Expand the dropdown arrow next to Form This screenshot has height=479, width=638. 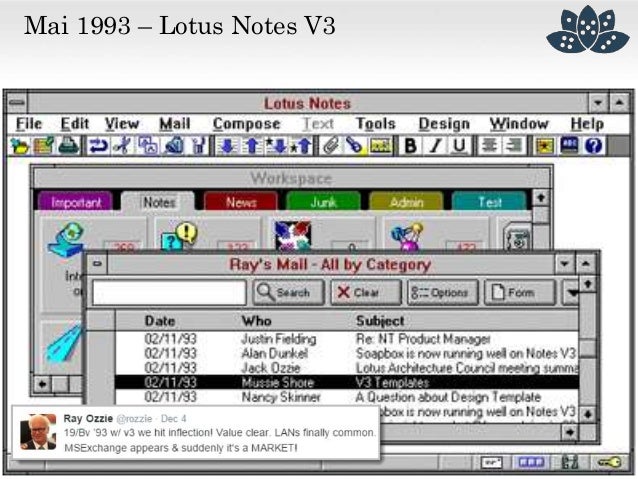click(571, 292)
